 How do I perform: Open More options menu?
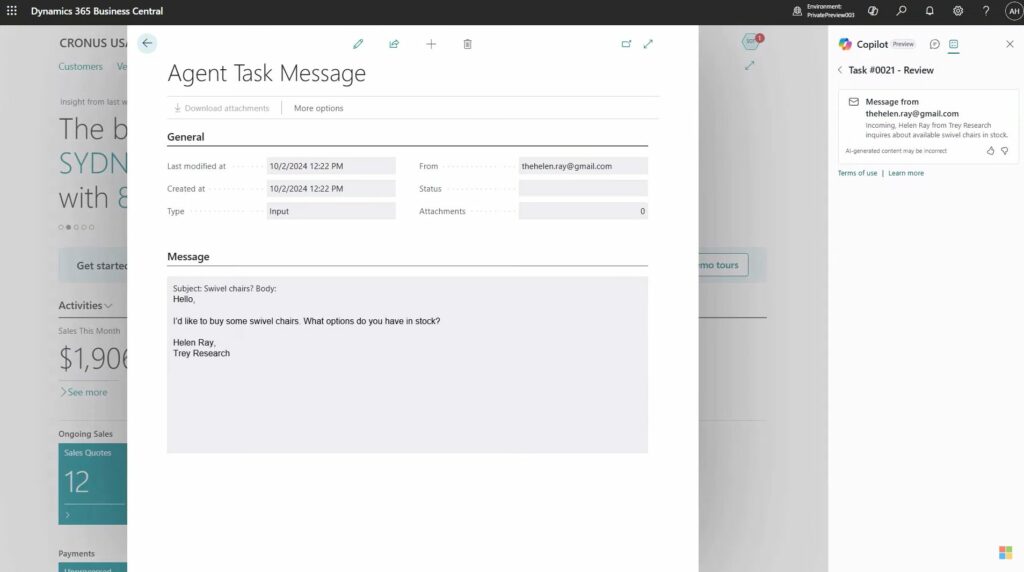(318, 108)
